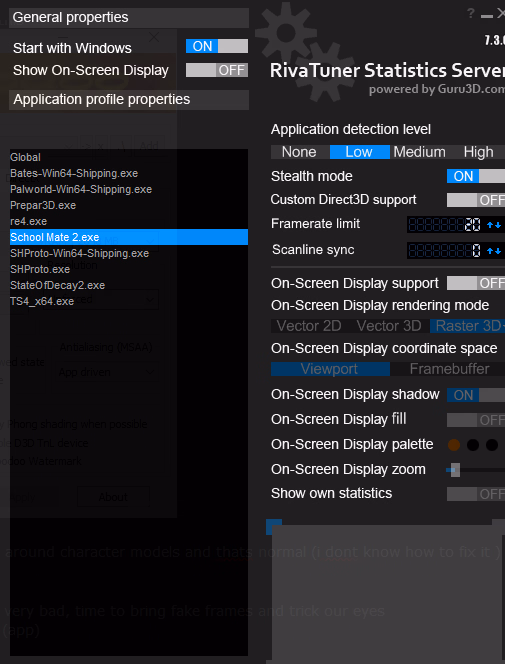Toggle On-Screen Display shadow switch

pos(476,395)
